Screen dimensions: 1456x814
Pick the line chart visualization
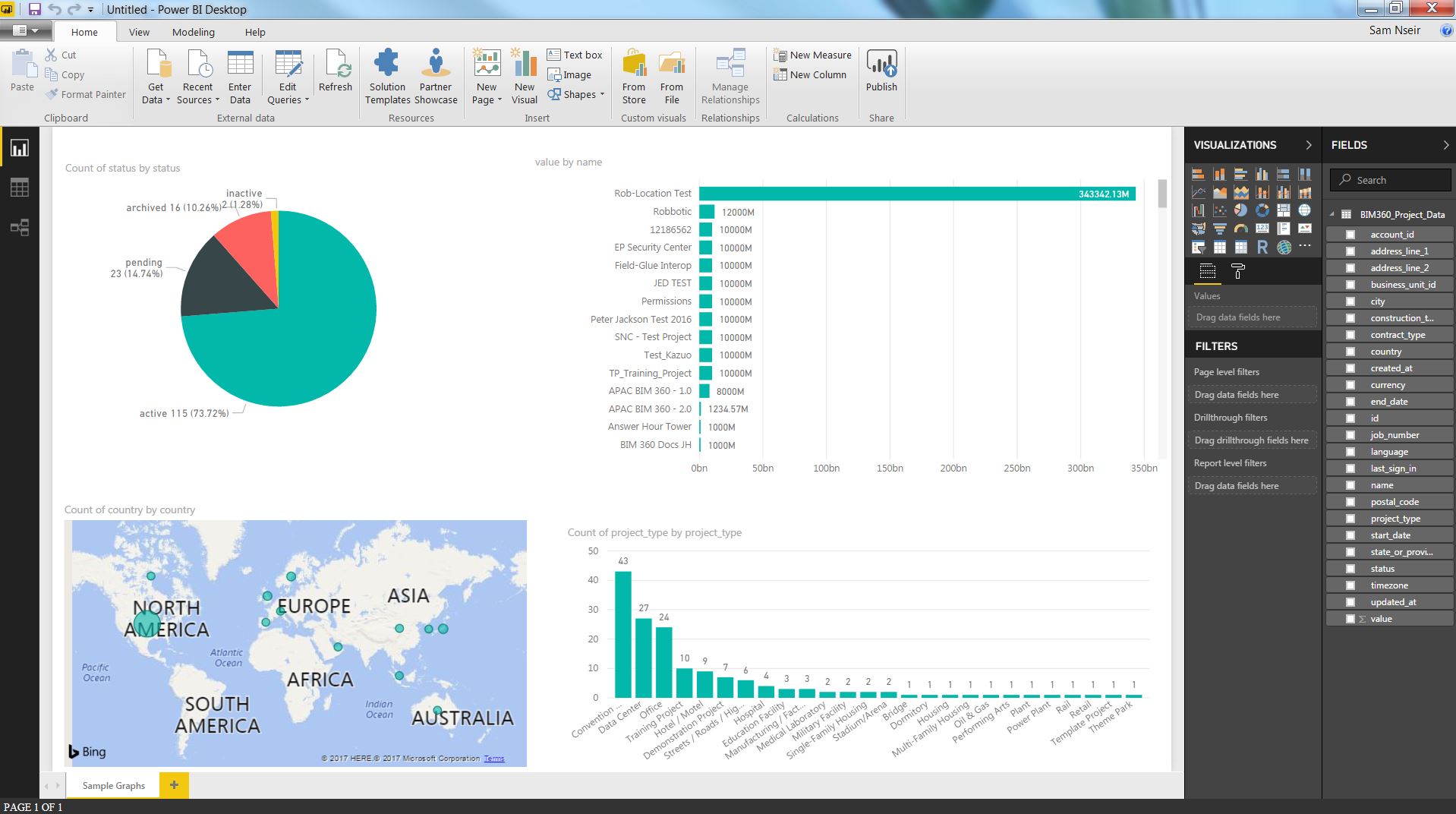click(x=1198, y=192)
